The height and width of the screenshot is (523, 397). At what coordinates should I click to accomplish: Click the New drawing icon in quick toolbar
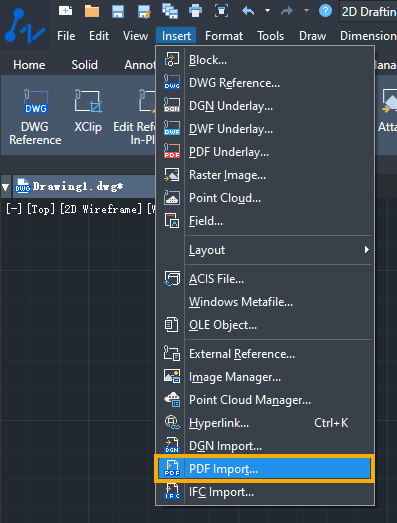pos(65,11)
